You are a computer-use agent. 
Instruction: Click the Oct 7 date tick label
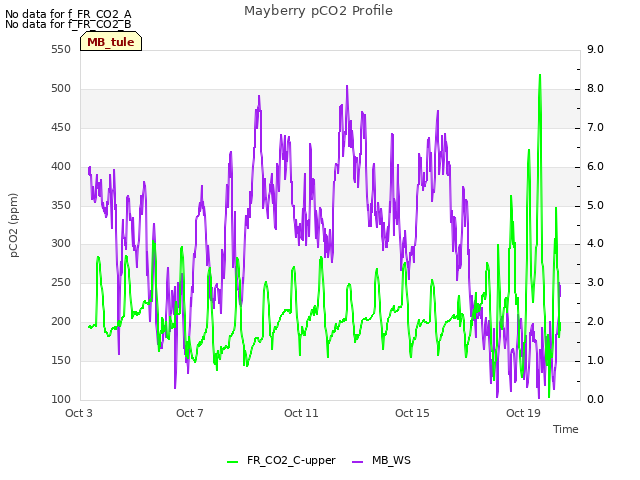(x=190, y=413)
